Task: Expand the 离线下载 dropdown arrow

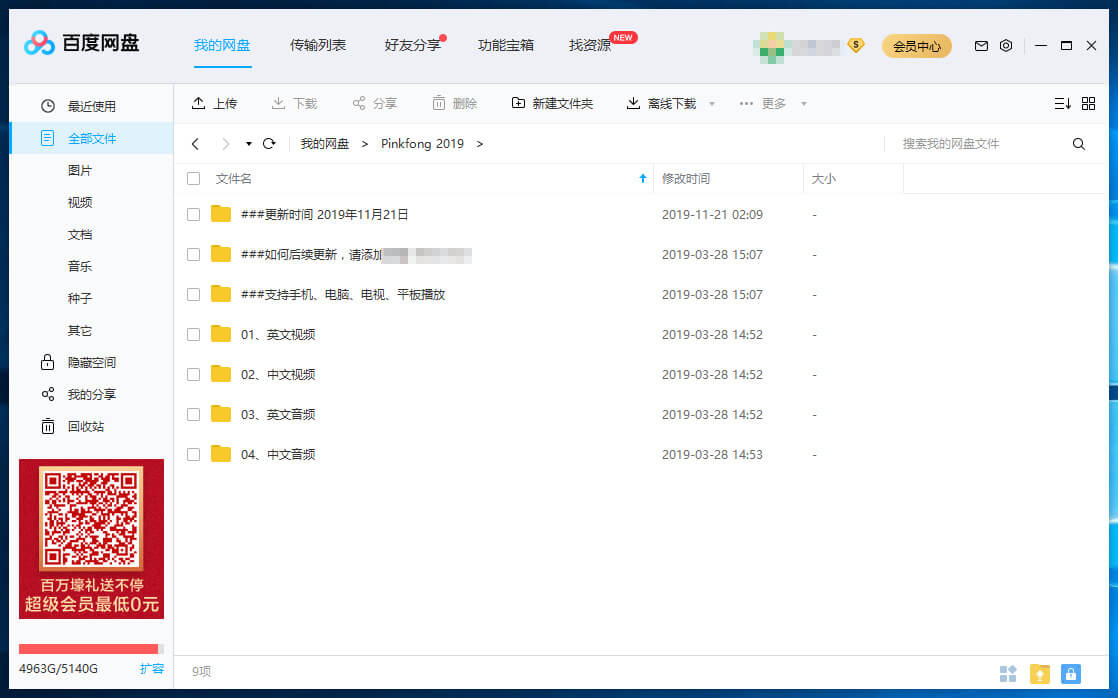Action: 712,104
